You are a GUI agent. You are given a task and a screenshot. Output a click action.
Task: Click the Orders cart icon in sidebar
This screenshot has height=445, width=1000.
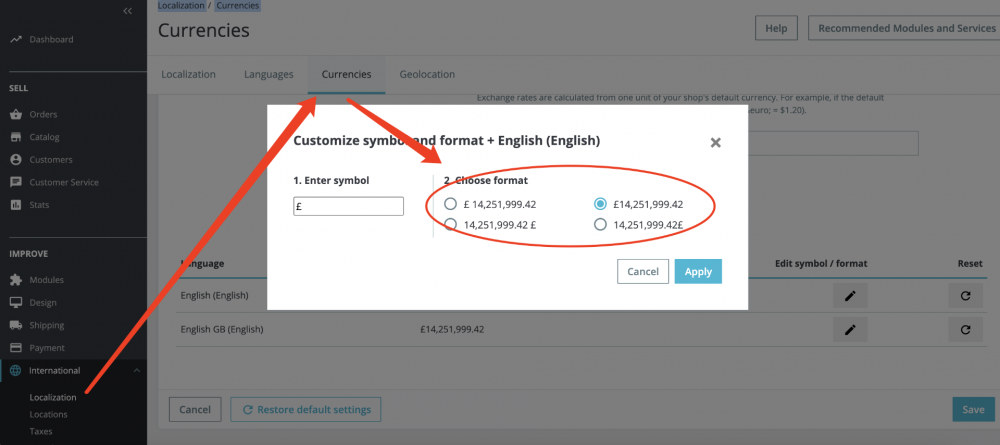[x=16, y=114]
